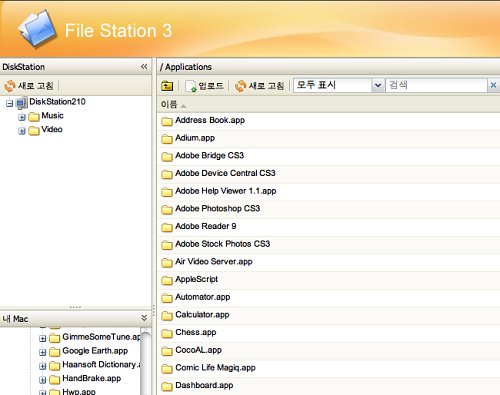Select the Video folder in the tree
This screenshot has width=500, height=395.
click(52, 129)
